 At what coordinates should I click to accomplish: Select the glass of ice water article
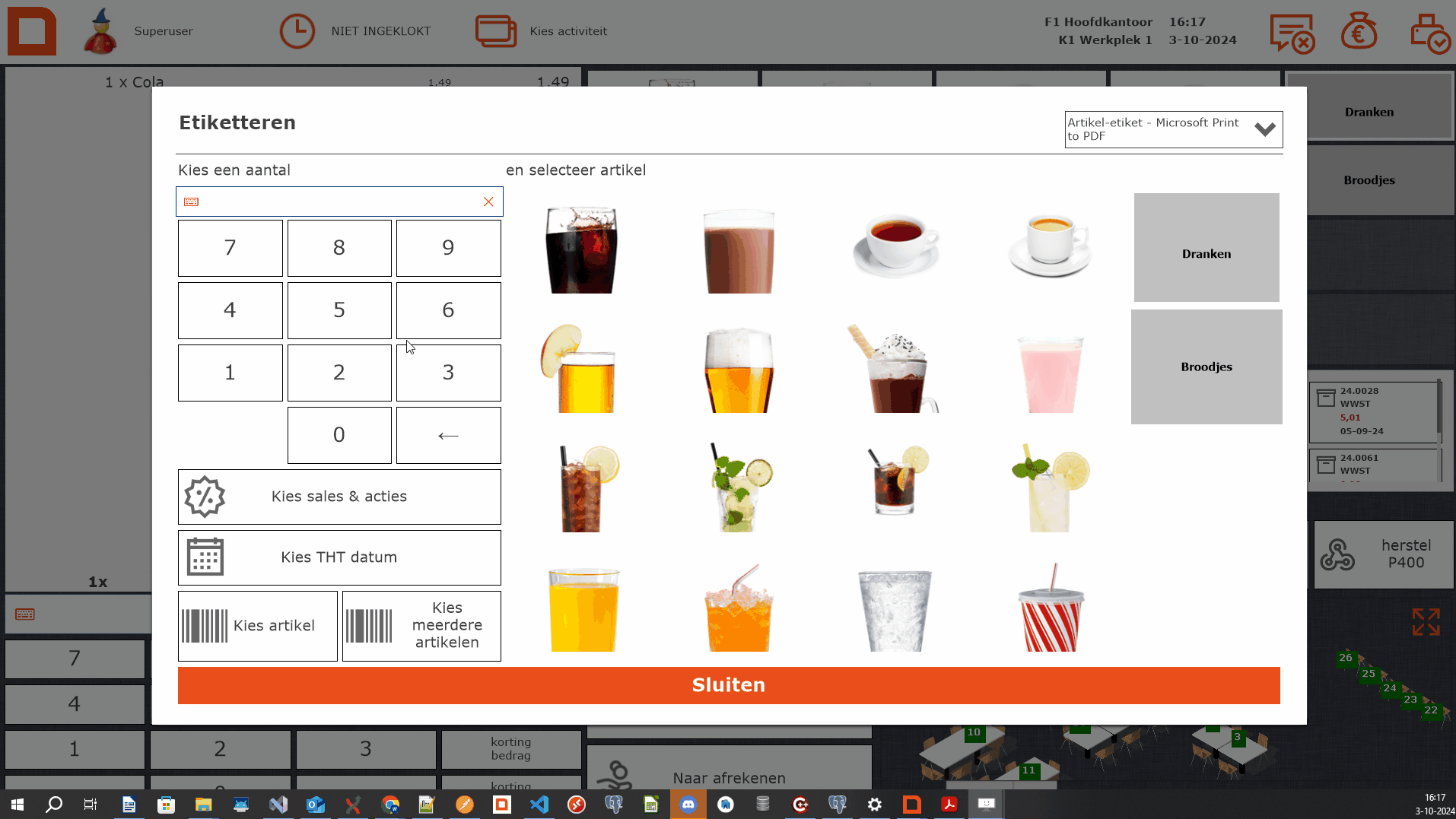[895, 610]
